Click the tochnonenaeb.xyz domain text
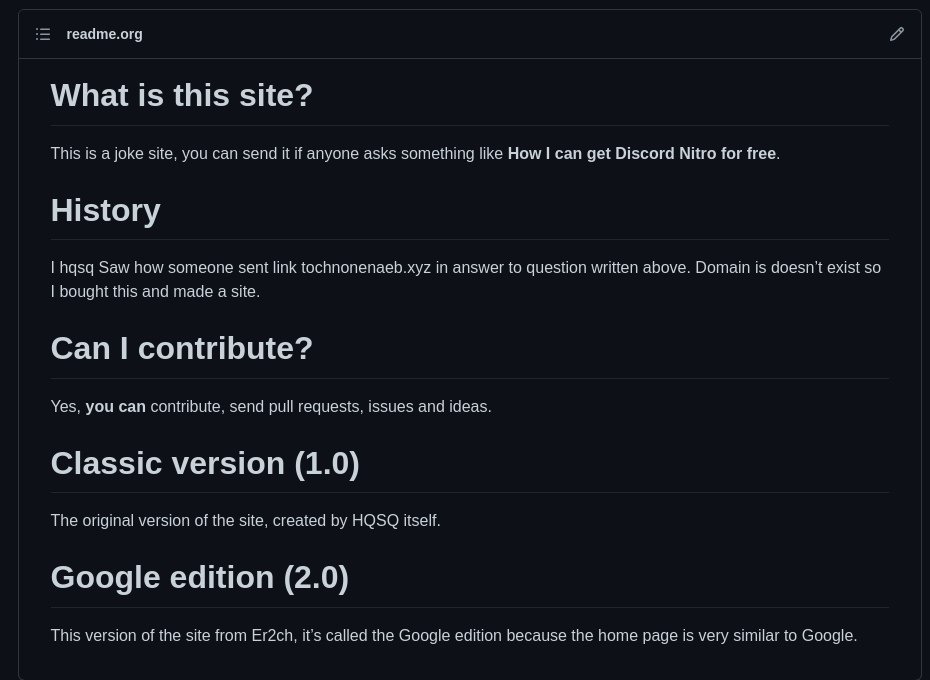Screen dimensions: 930x680 366,268
